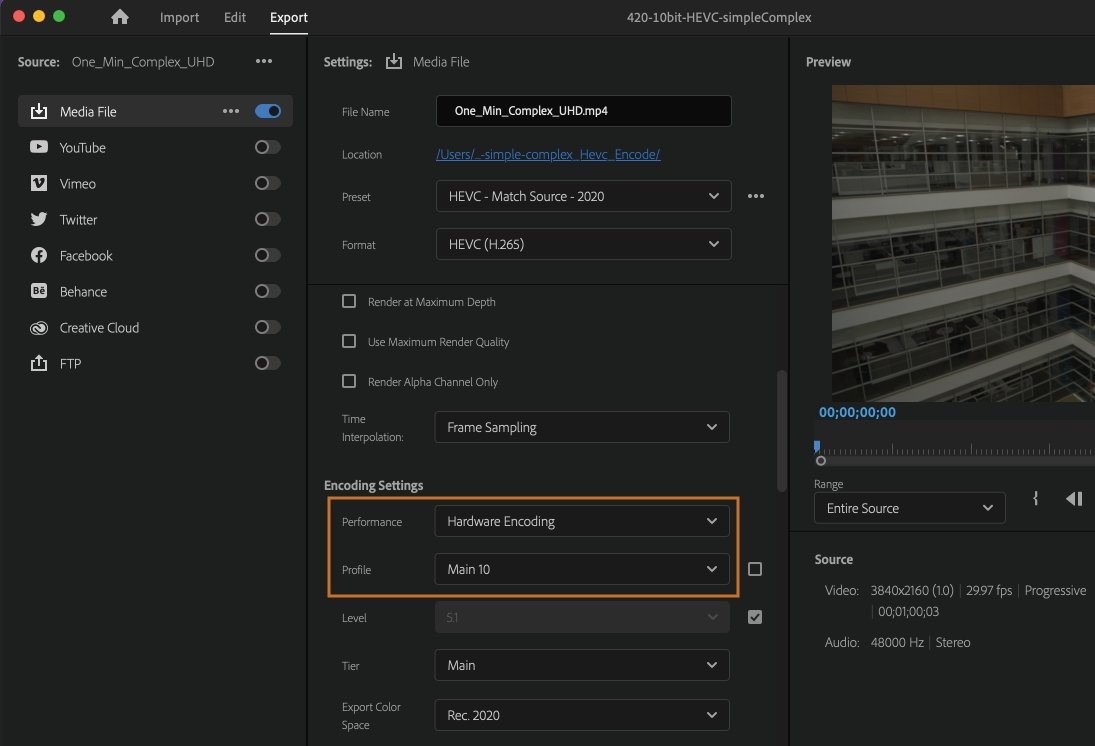The height and width of the screenshot is (746, 1095).
Task: Check Use Maximum Render Quality
Action: click(x=348, y=341)
